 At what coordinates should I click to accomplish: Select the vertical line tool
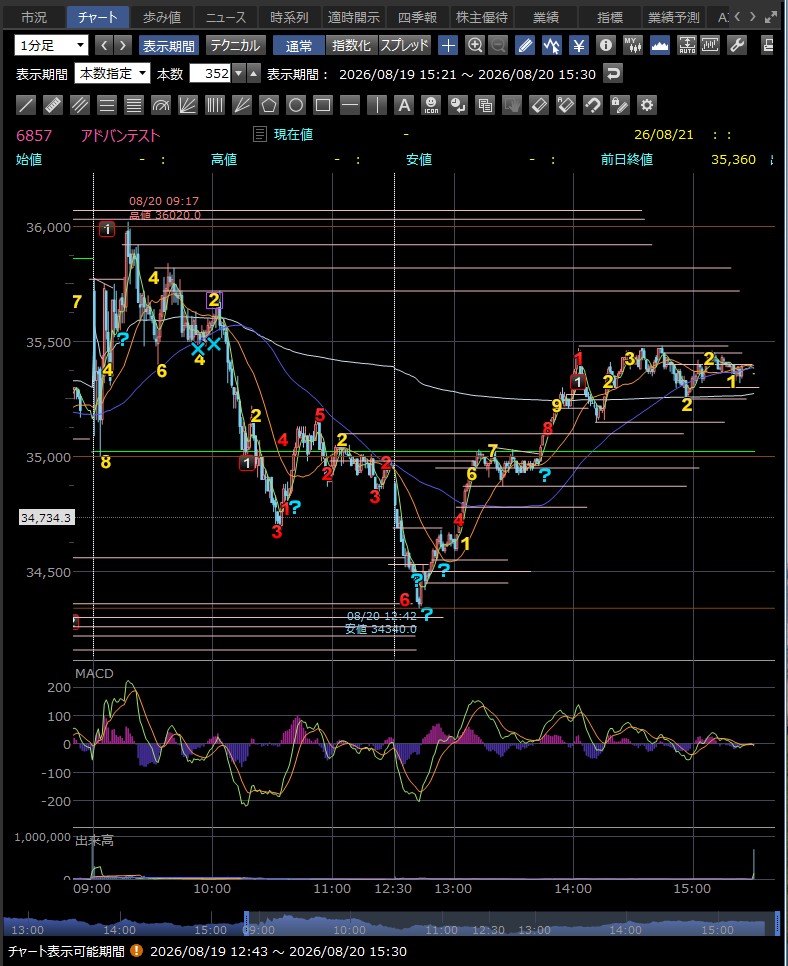[377, 105]
